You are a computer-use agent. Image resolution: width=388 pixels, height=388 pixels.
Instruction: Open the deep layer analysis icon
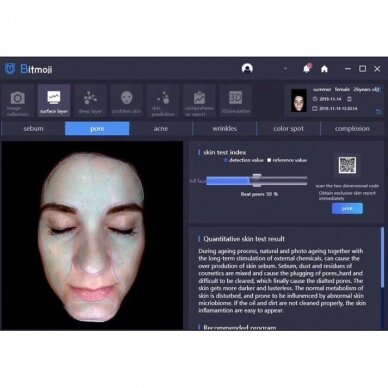tap(90, 101)
